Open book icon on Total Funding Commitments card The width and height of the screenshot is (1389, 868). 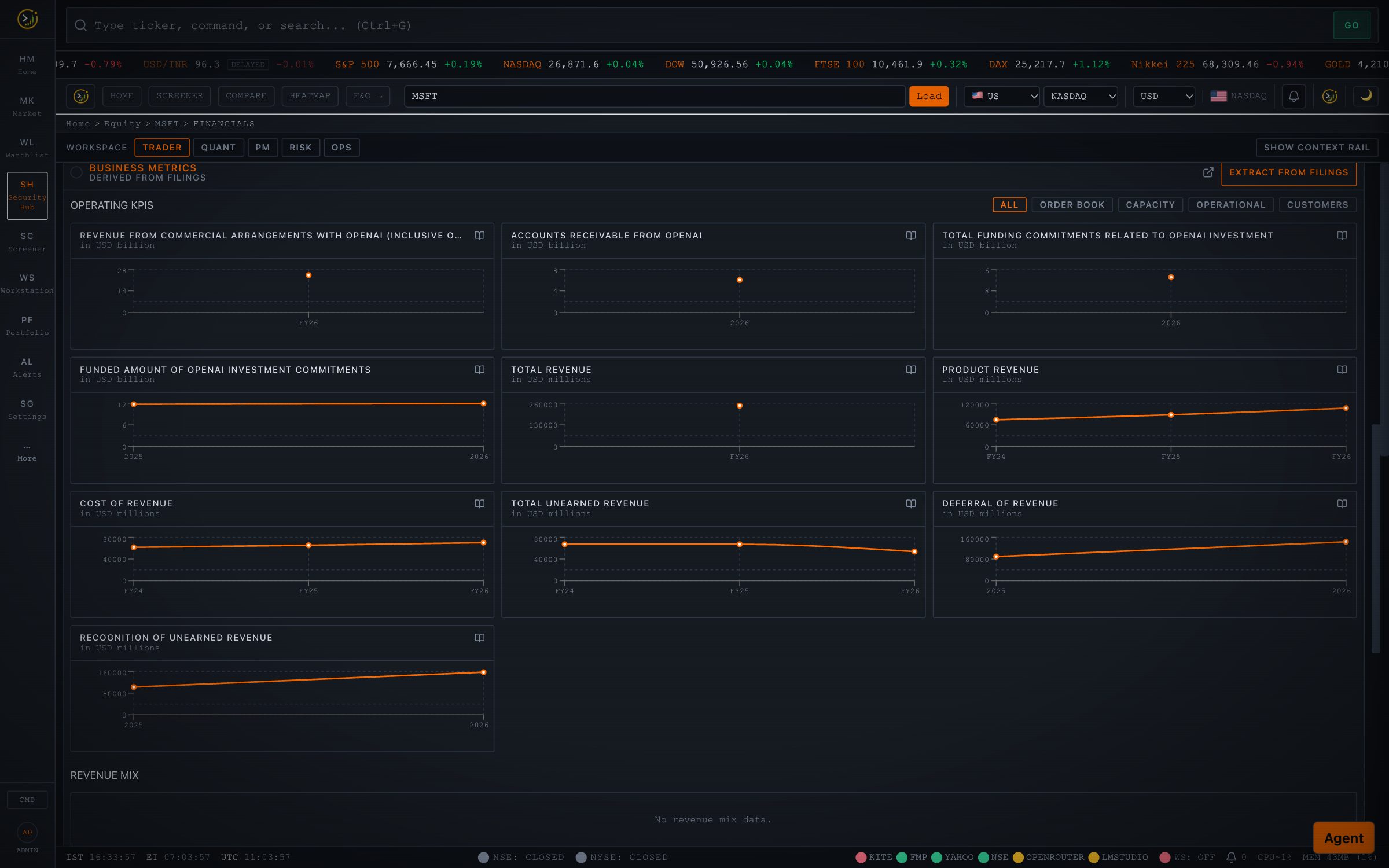coord(1342,236)
